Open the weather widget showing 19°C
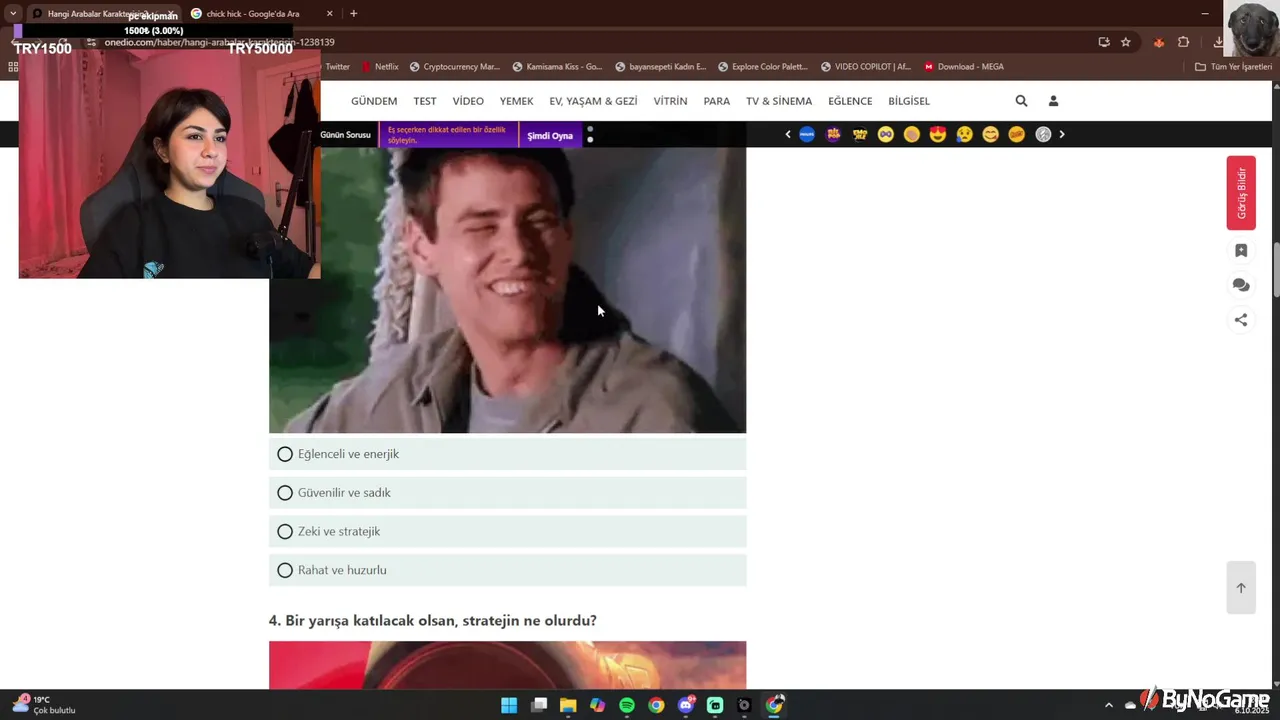 tap(44, 705)
